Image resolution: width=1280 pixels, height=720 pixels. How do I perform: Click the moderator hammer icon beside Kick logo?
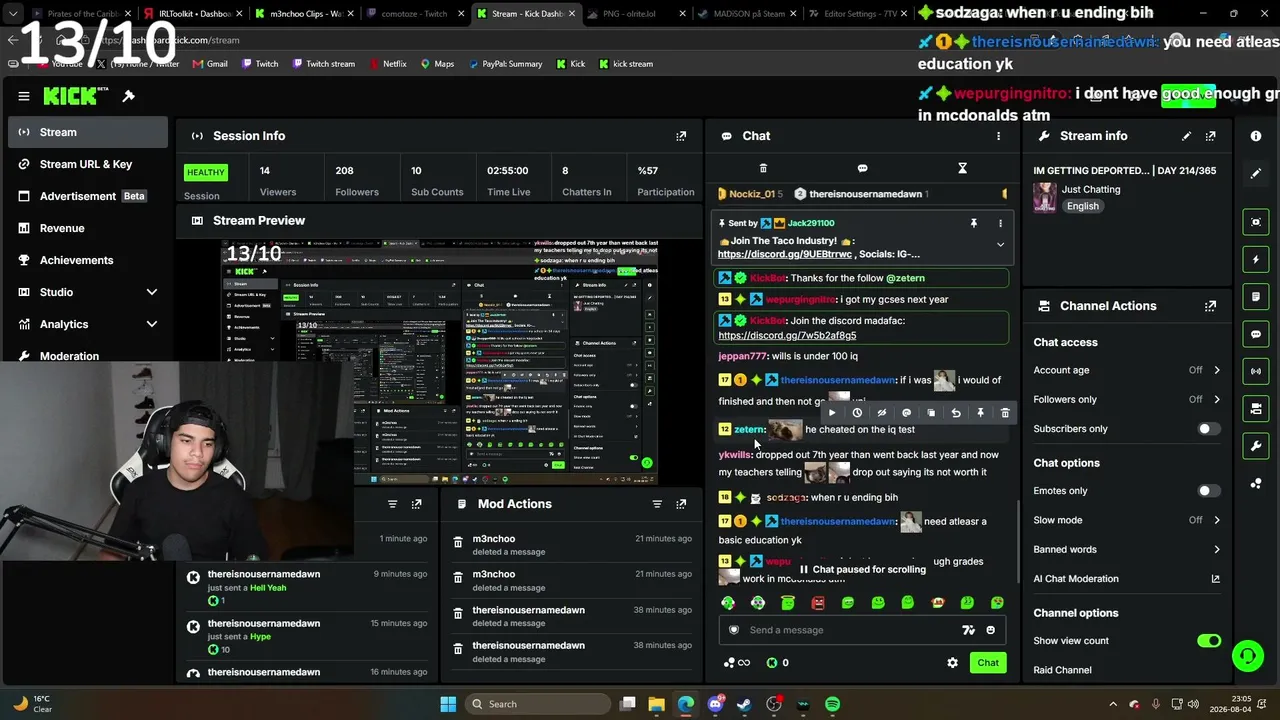click(x=129, y=96)
